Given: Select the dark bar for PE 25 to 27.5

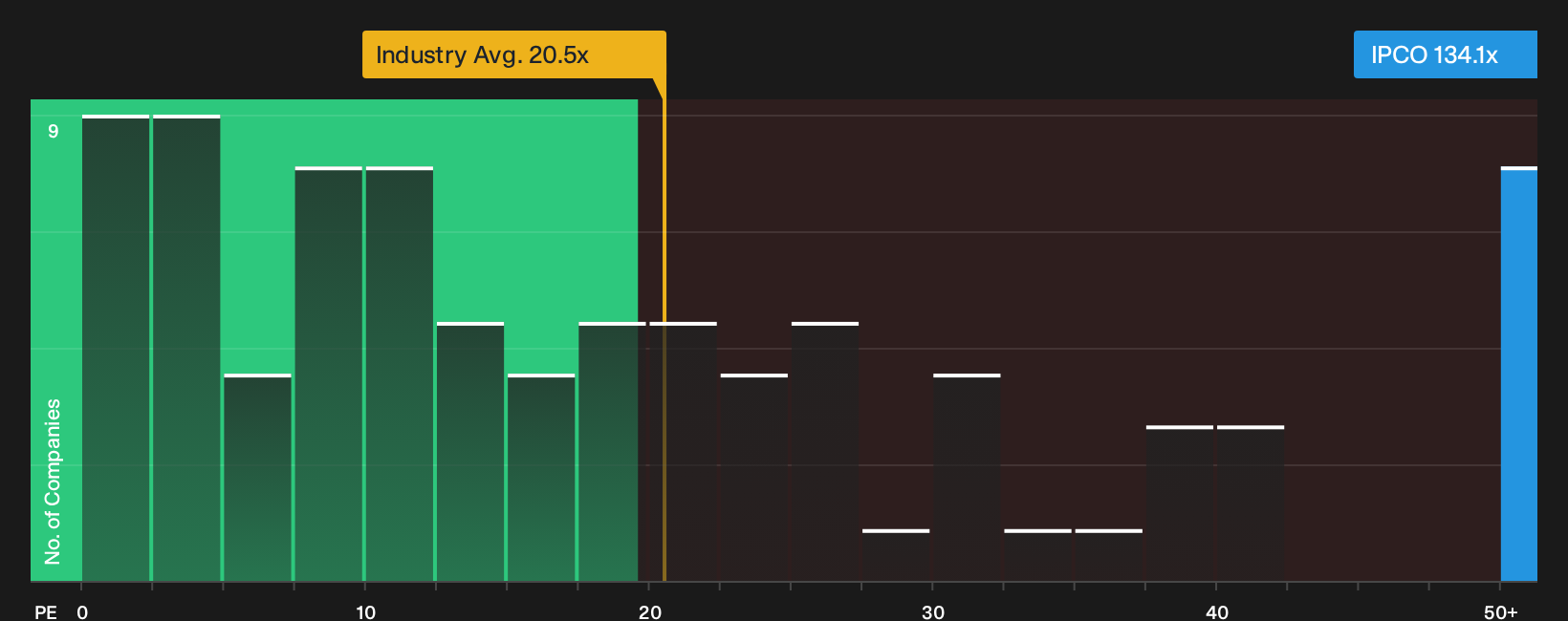Looking at the screenshot, I should pos(825,451).
